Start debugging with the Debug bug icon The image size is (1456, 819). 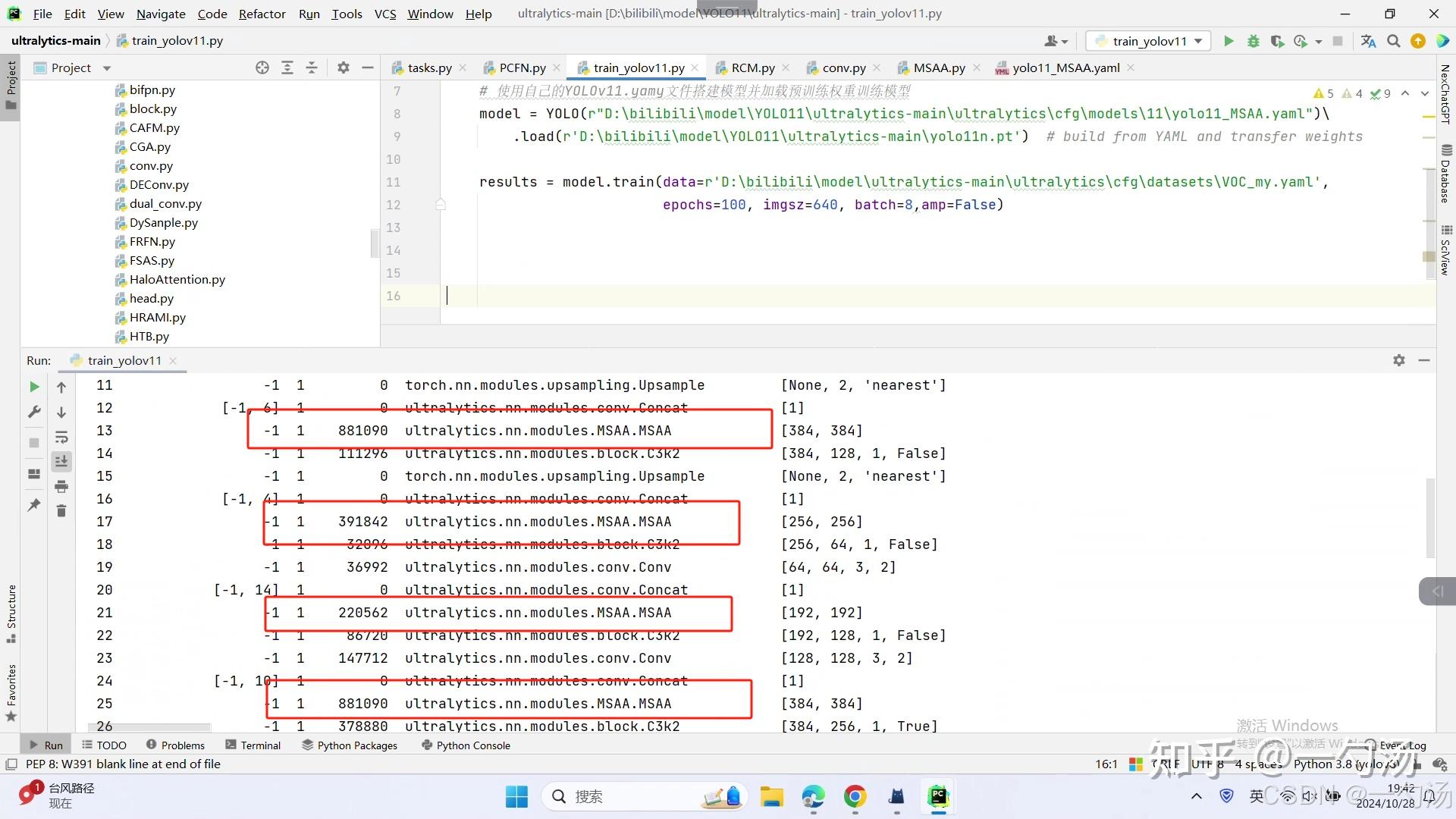tap(1253, 41)
